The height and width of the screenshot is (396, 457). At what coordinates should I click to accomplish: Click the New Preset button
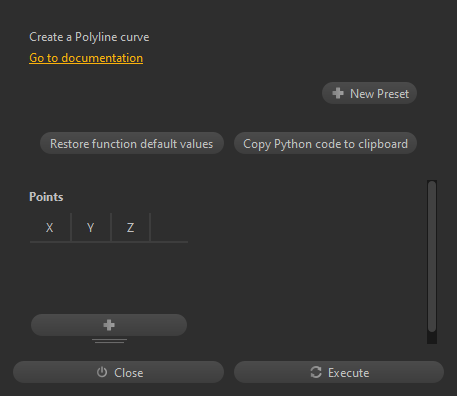coord(369,93)
